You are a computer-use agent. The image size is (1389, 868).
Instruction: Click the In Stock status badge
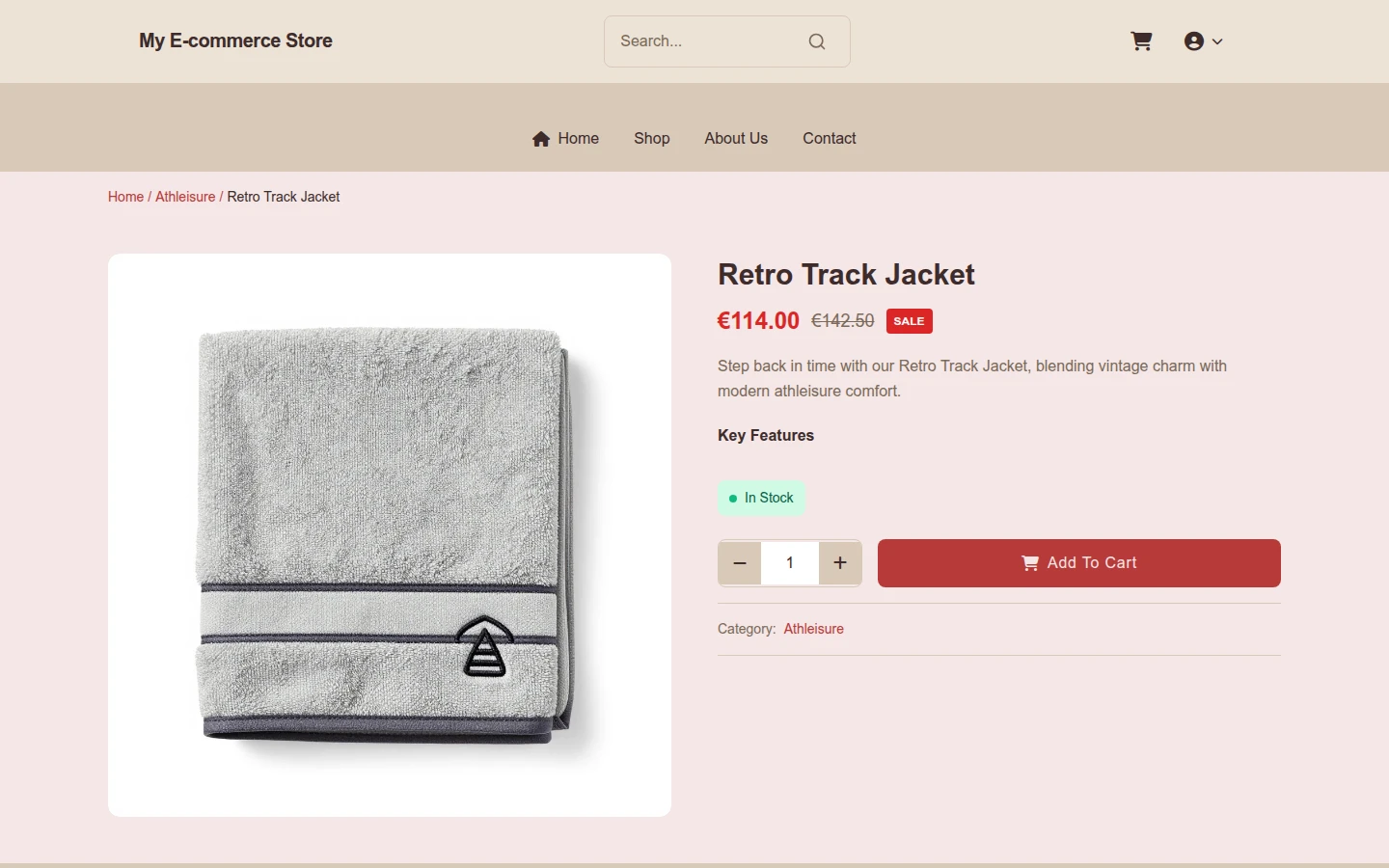coord(761,498)
